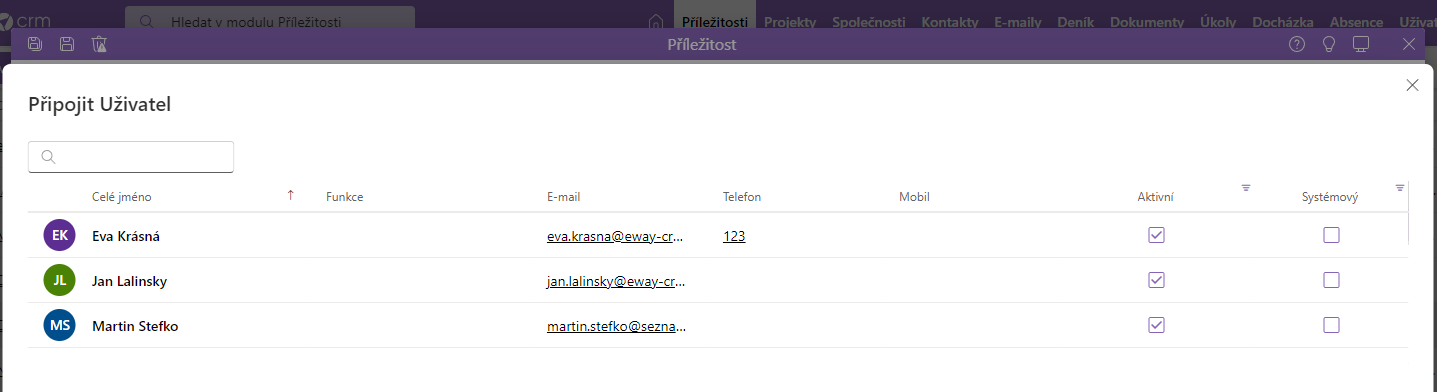1437x392 pixels.
Task: Sort by the Celé jméno column
Action: pos(121,197)
